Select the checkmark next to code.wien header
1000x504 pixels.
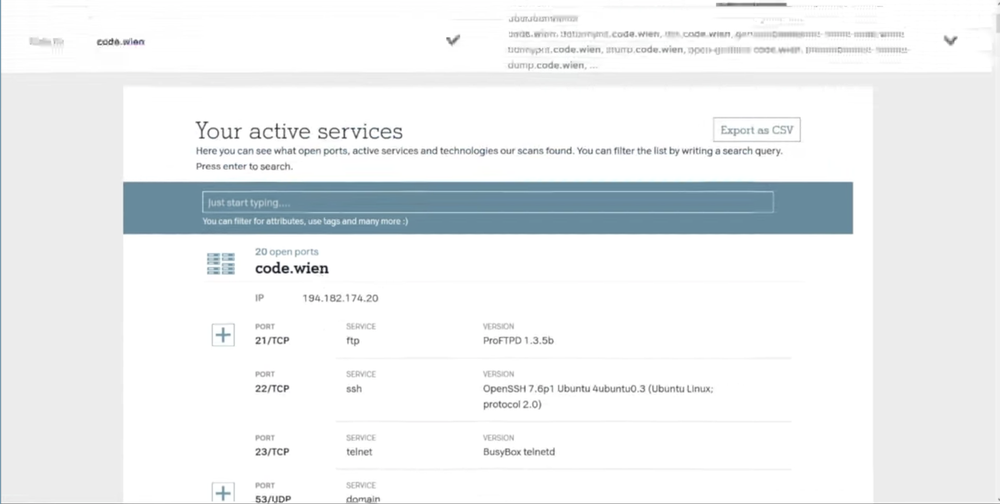coord(453,40)
